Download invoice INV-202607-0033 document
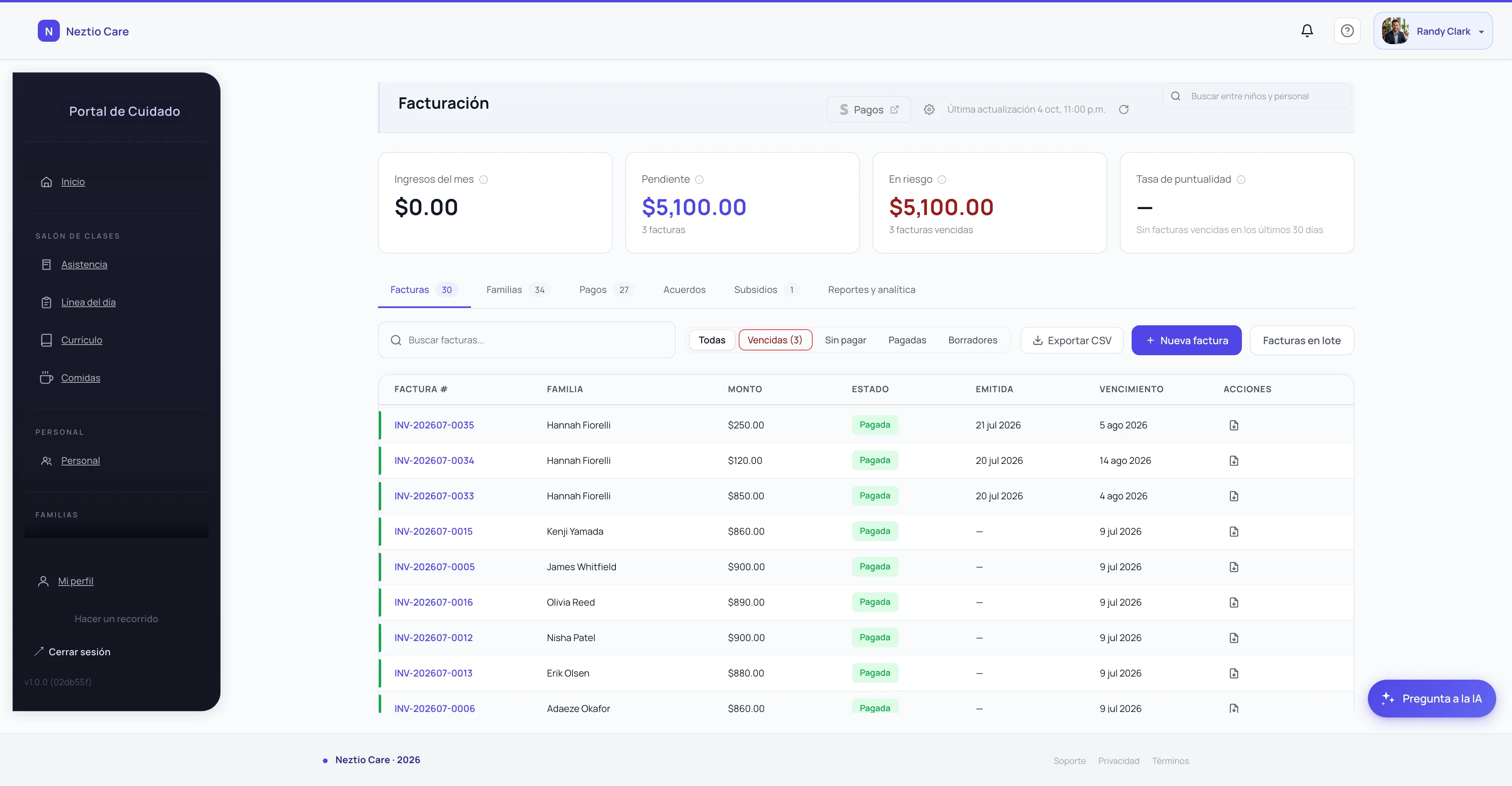This screenshot has height=786, width=1512. pyautogui.click(x=1234, y=496)
